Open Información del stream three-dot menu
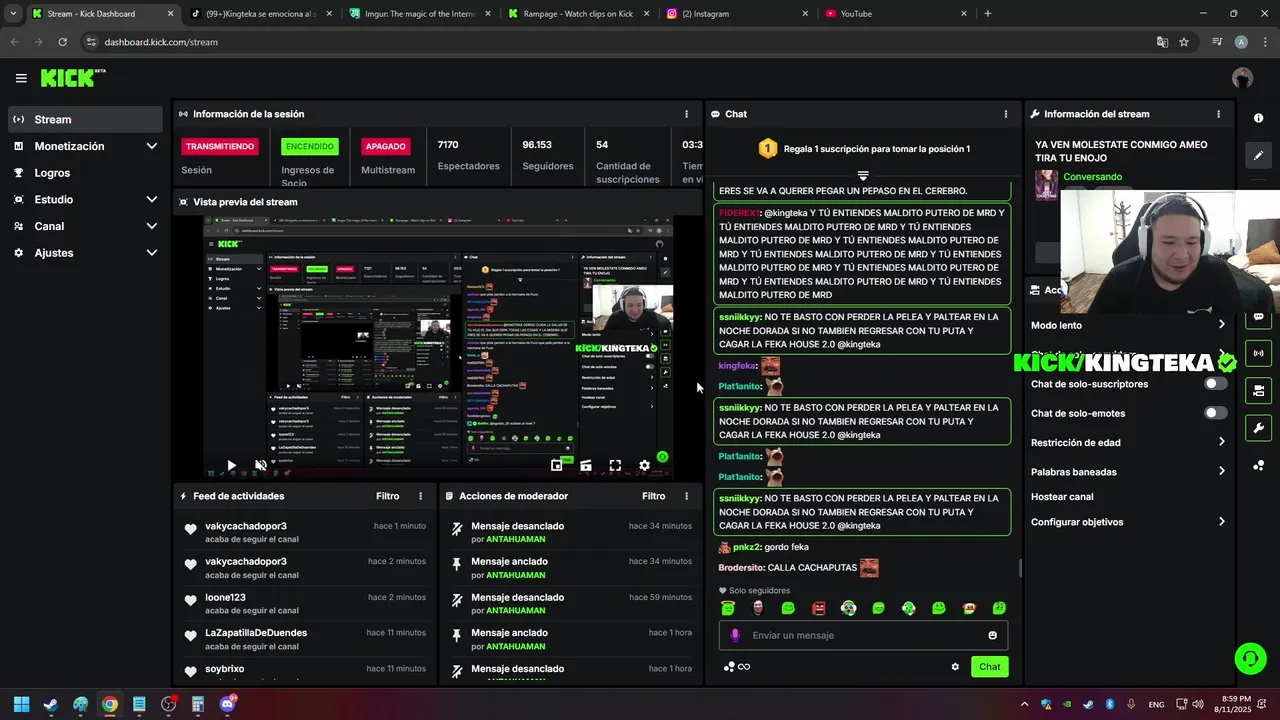This screenshot has width=1280, height=720. (x=1218, y=114)
